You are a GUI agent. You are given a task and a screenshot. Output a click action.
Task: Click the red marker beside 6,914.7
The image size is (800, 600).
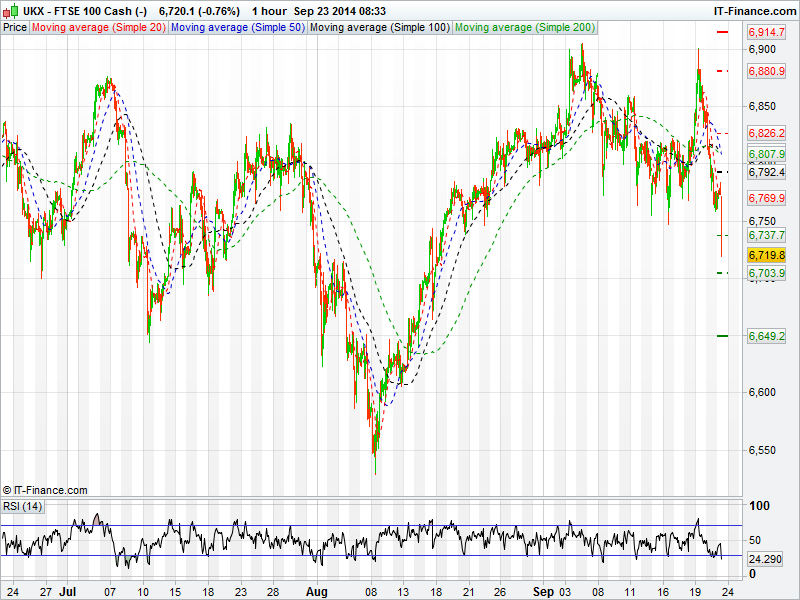tap(723, 33)
